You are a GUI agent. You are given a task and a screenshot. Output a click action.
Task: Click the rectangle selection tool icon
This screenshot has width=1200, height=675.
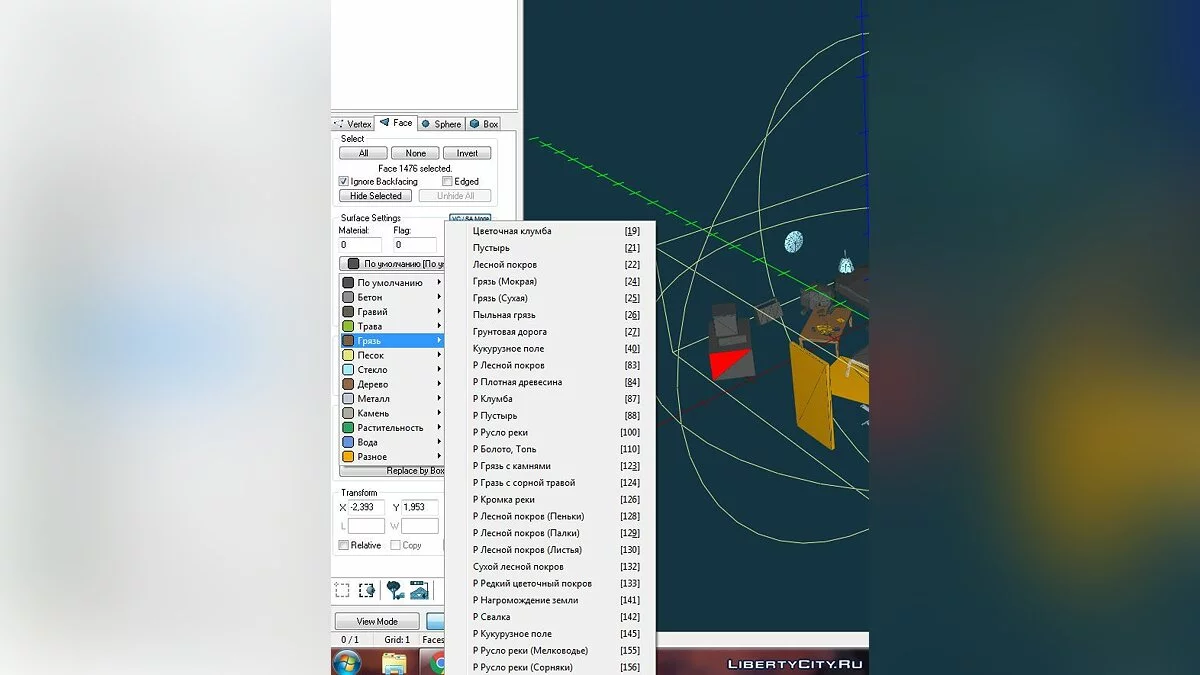[342, 590]
